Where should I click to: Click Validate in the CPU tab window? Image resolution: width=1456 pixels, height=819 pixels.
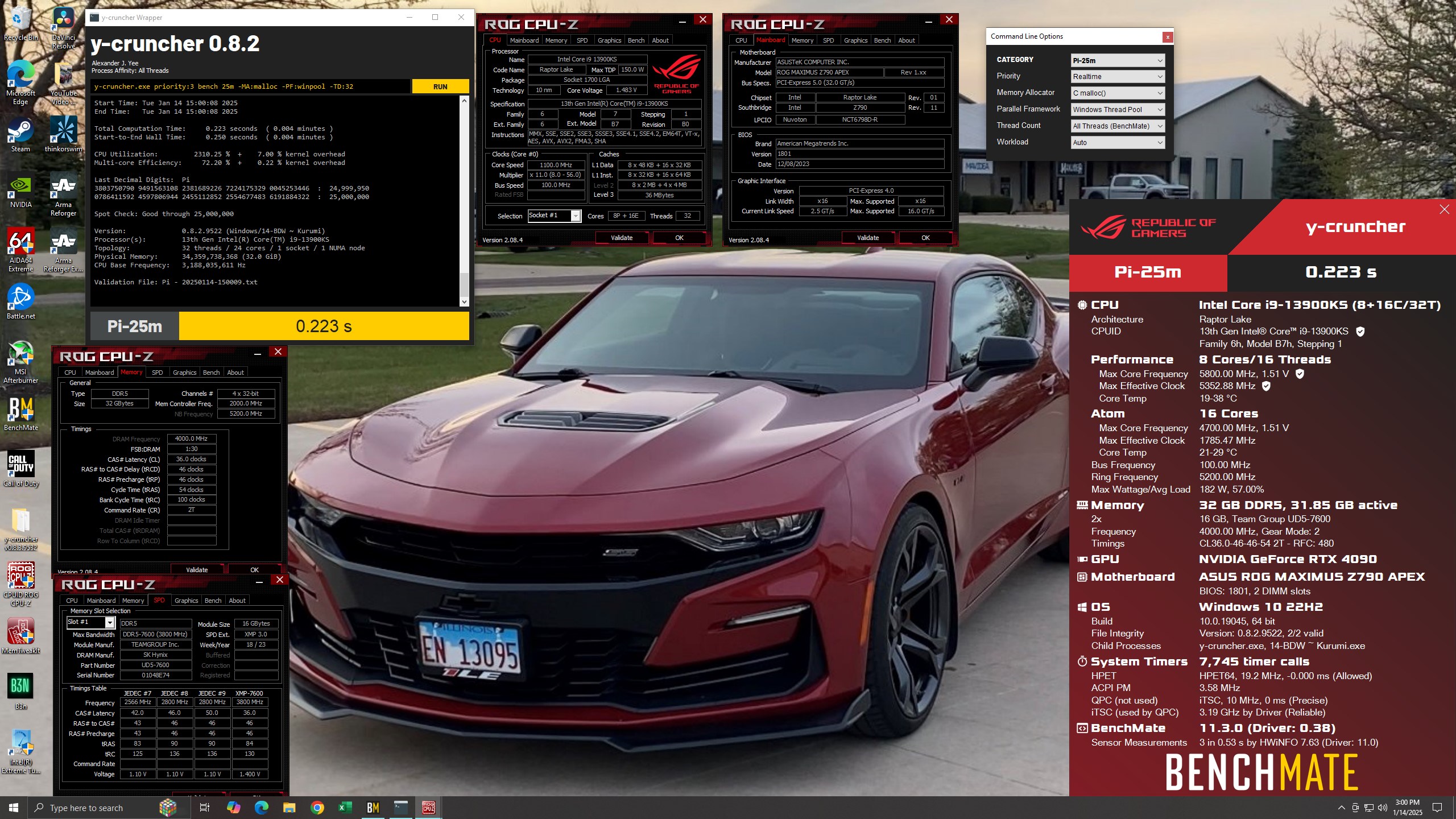pyautogui.click(x=622, y=238)
